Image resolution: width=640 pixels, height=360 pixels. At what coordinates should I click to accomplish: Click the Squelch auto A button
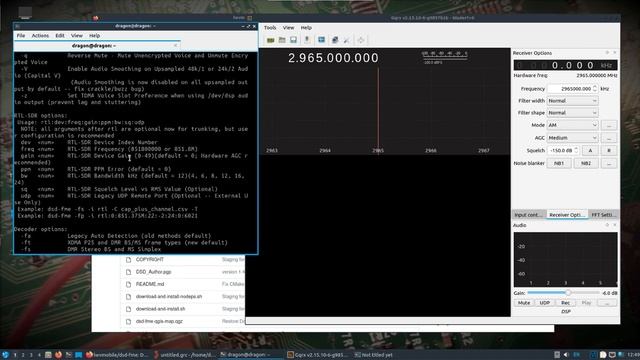pos(590,151)
